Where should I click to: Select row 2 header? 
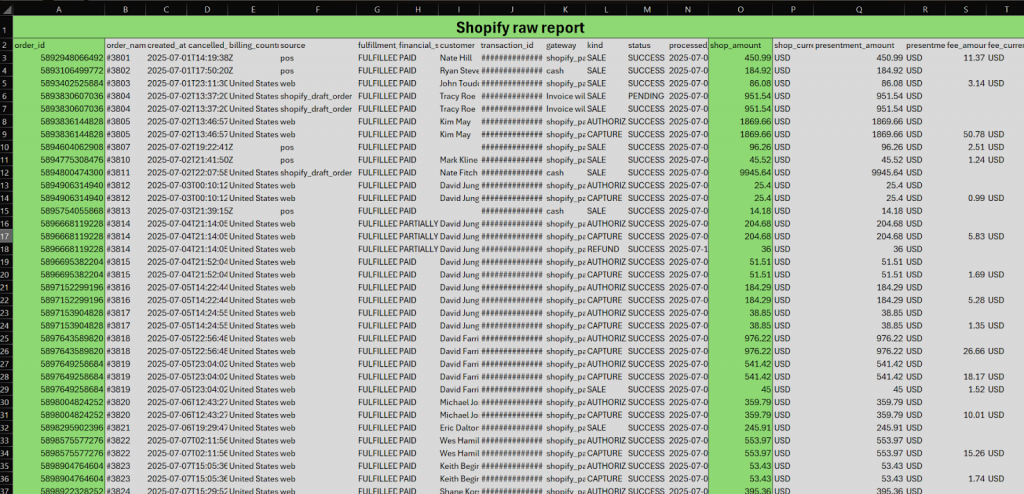point(6,46)
